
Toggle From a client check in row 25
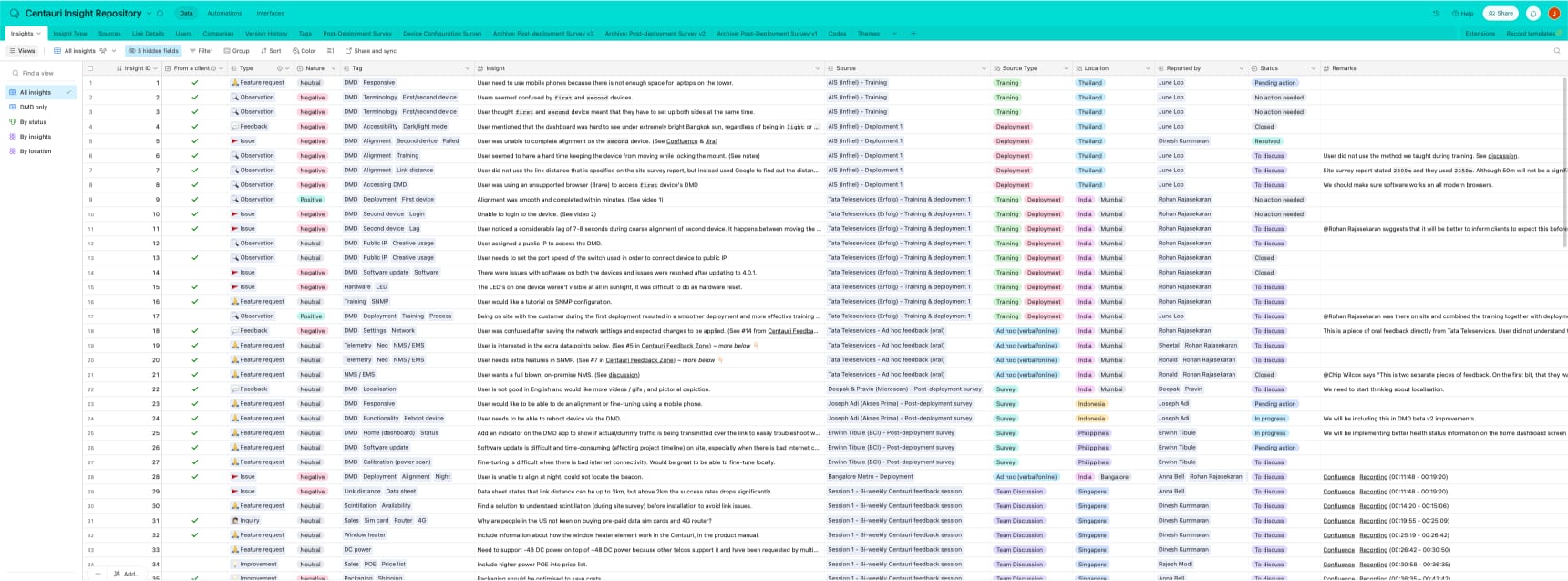point(194,433)
